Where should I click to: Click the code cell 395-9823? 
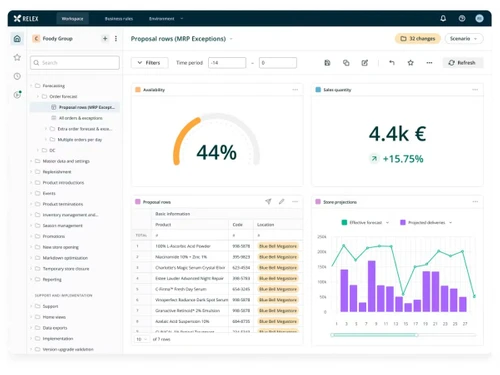point(241,257)
